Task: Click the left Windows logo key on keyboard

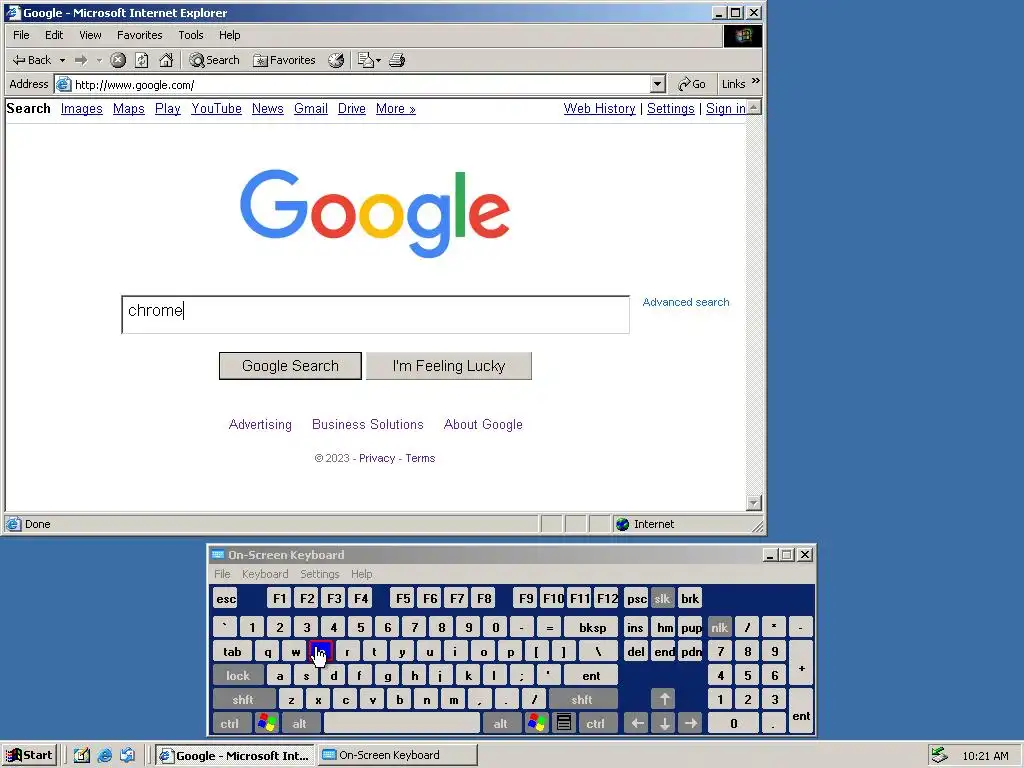Action: [266, 723]
